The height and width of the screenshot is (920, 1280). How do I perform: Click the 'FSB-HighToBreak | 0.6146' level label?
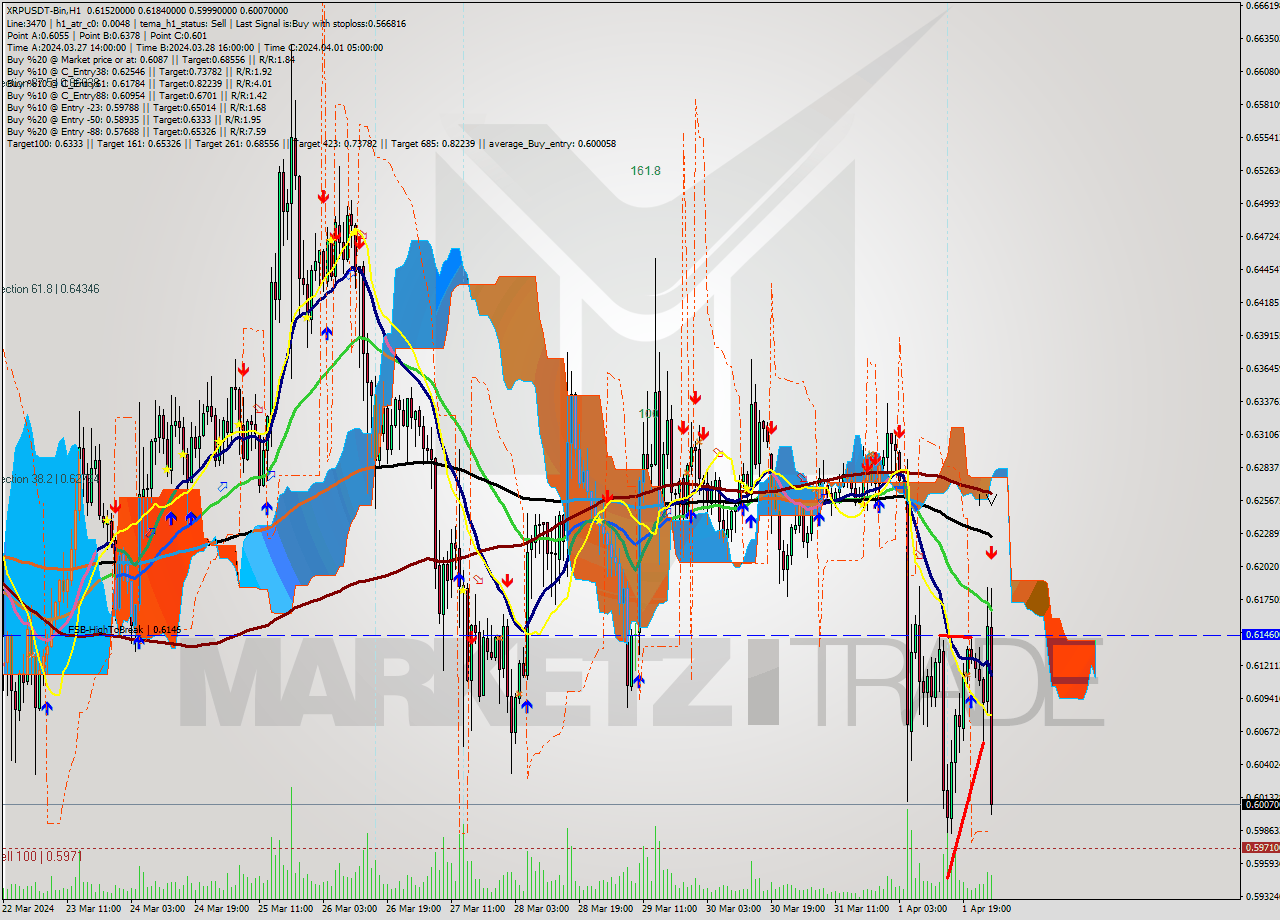(x=124, y=630)
